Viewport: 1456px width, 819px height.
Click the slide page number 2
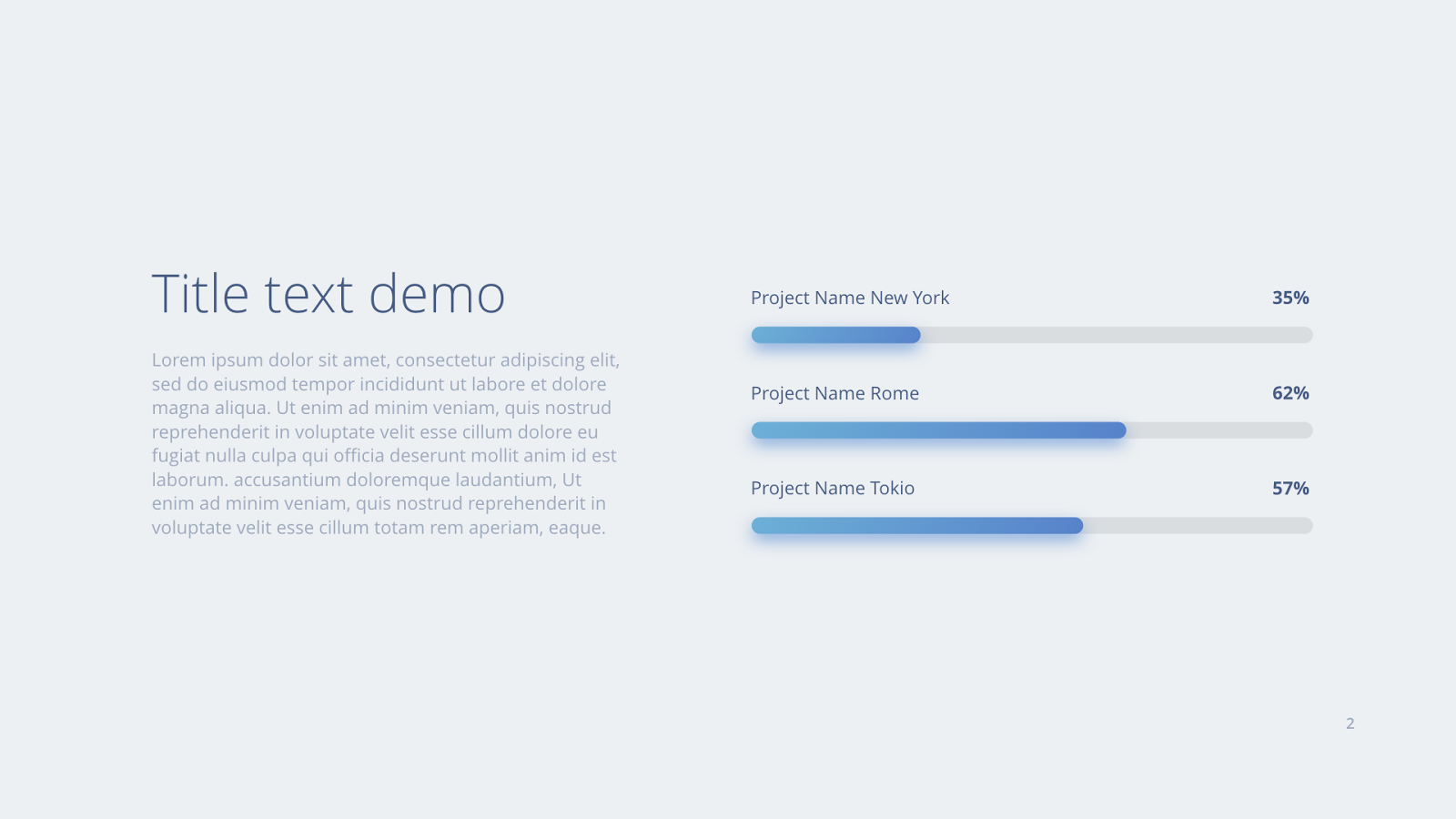click(1350, 723)
